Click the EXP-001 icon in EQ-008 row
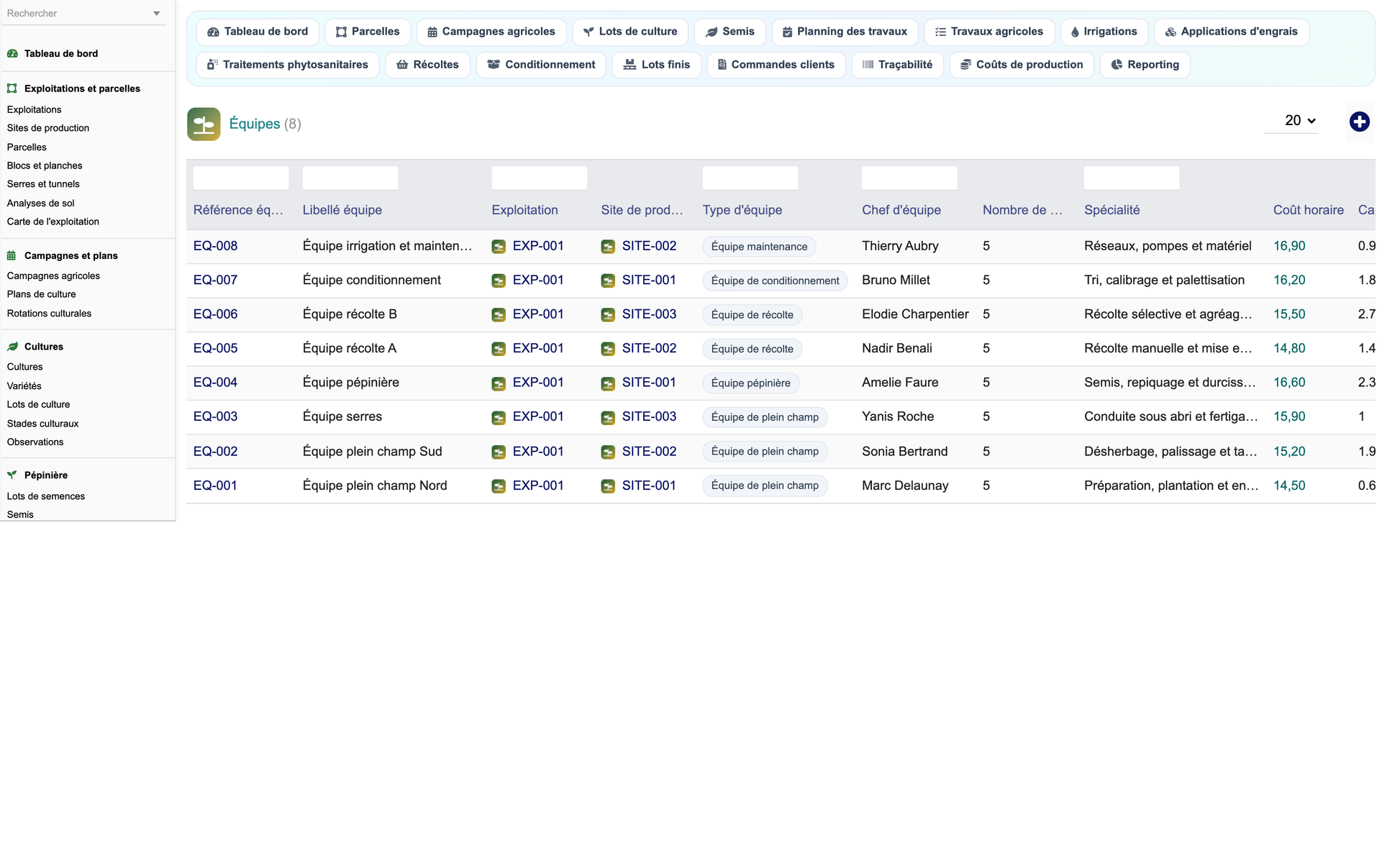Image resolution: width=1400 pixels, height=866 pixels. pyautogui.click(x=499, y=247)
